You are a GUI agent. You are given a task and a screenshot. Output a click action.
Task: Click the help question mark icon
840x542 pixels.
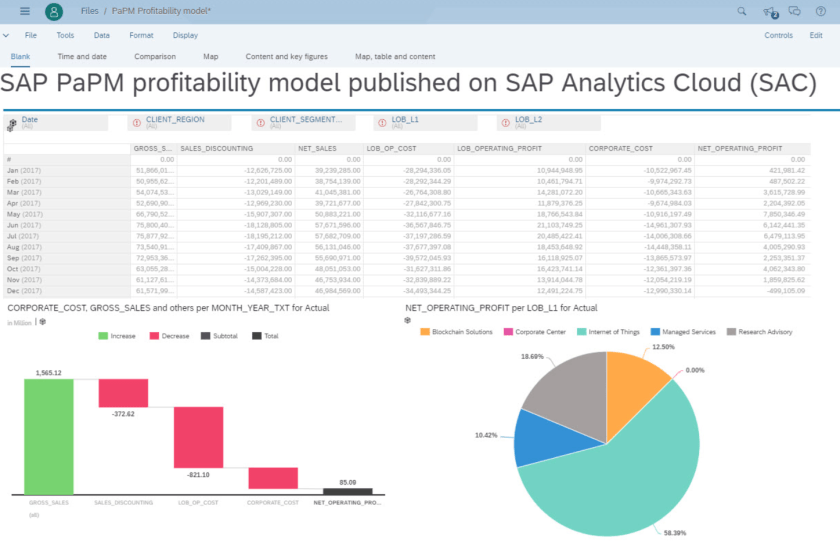click(821, 11)
